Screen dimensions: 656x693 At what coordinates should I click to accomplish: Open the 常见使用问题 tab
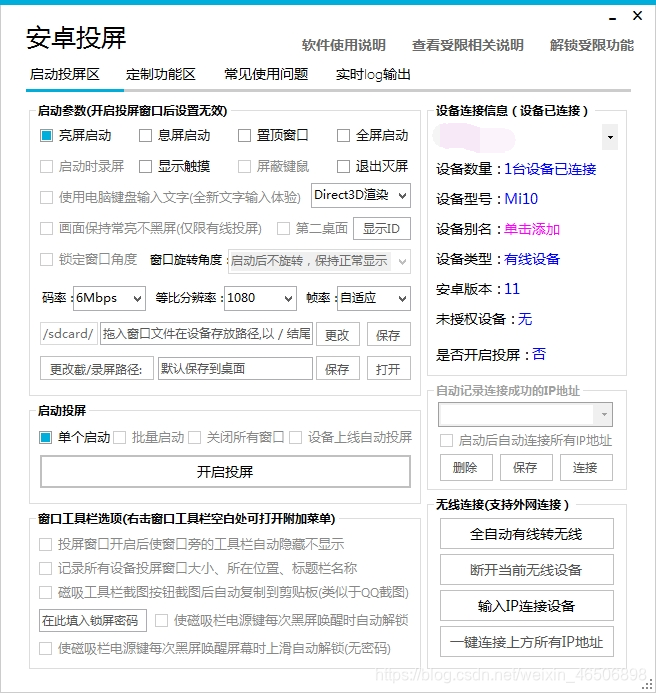266,74
